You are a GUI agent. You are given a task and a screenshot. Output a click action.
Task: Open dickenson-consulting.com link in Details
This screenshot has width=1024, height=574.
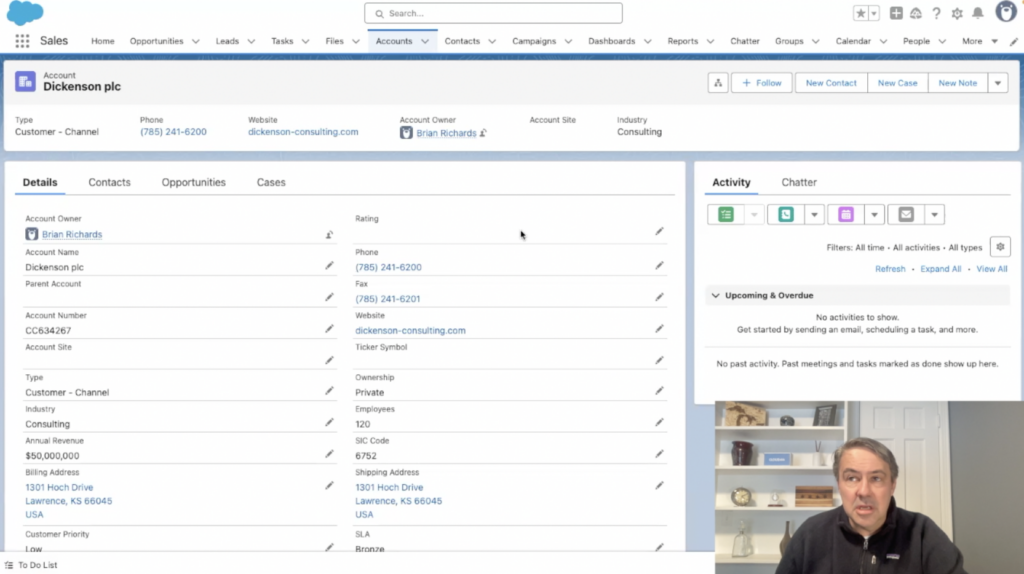point(410,330)
